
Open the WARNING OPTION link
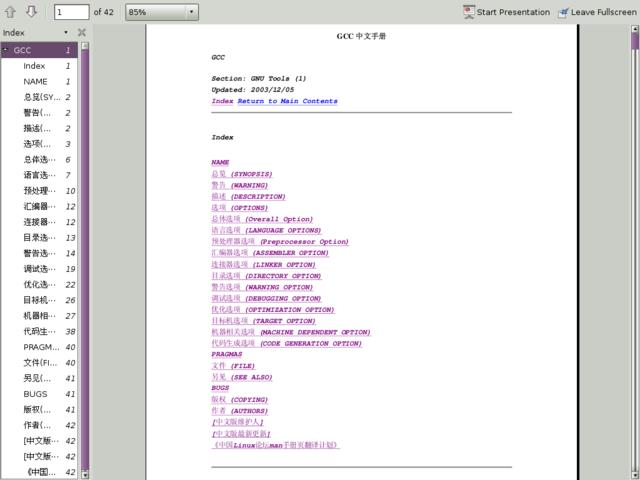[x=262, y=287]
